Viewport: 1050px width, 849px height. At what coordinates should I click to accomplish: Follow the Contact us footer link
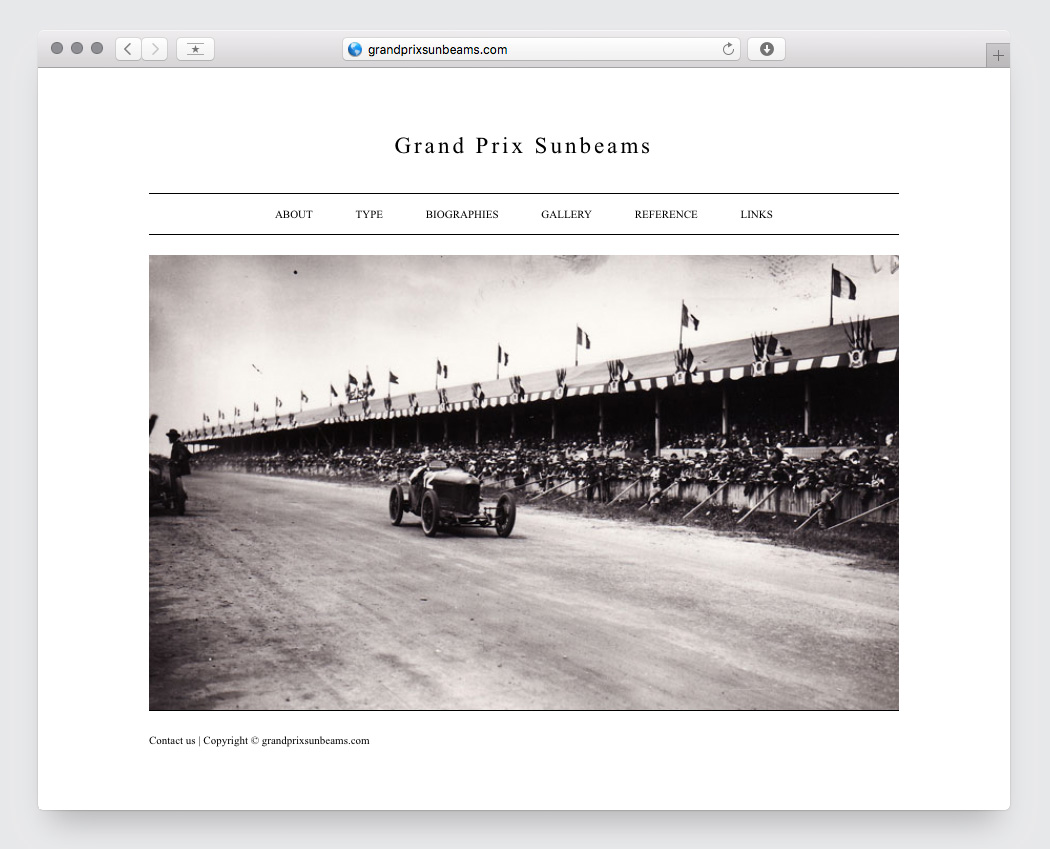pyautogui.click(x=172, y=741)
